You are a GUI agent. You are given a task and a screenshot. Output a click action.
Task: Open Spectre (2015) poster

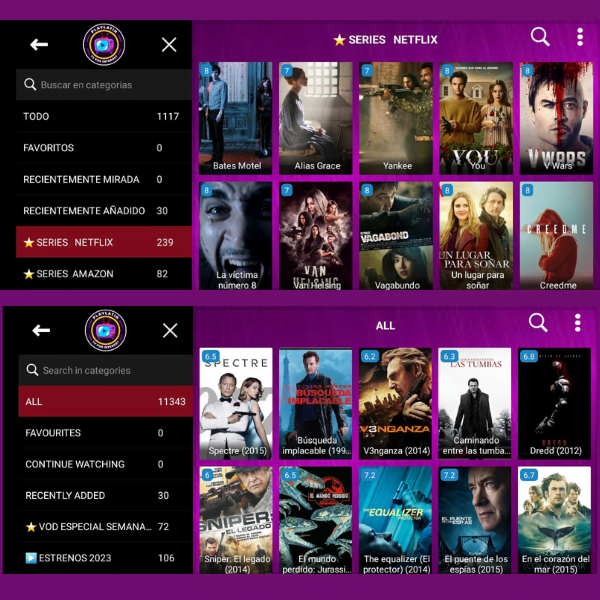(x=236, y=404)
